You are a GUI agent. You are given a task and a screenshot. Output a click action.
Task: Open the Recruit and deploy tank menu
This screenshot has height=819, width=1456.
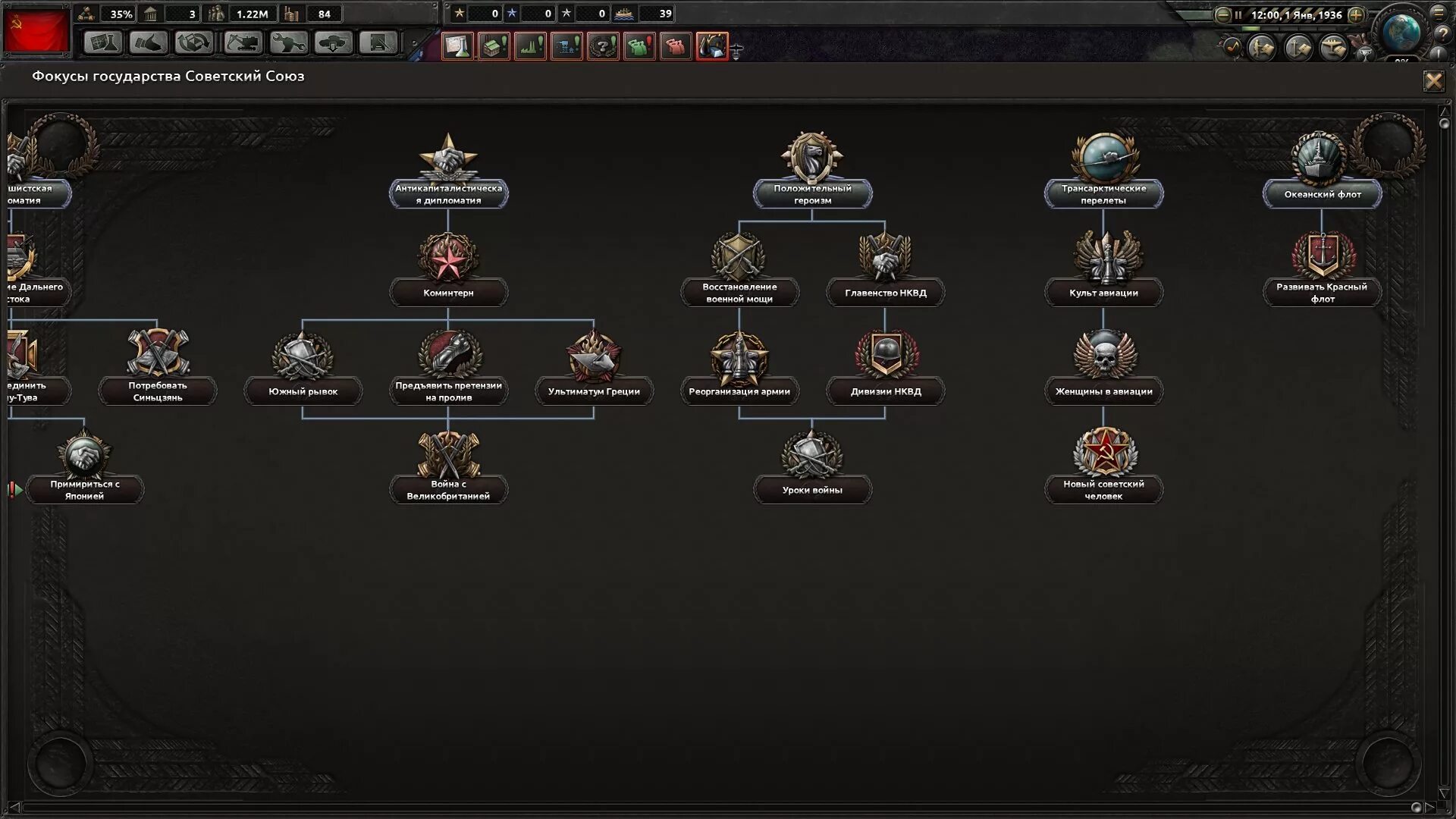tap(334, 42)
